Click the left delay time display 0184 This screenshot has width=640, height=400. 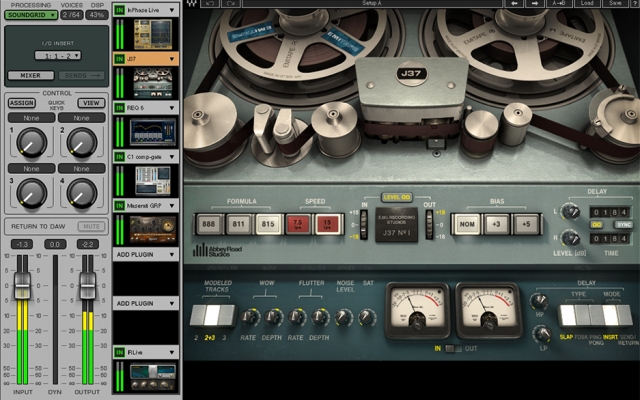(x=610, y=212)
